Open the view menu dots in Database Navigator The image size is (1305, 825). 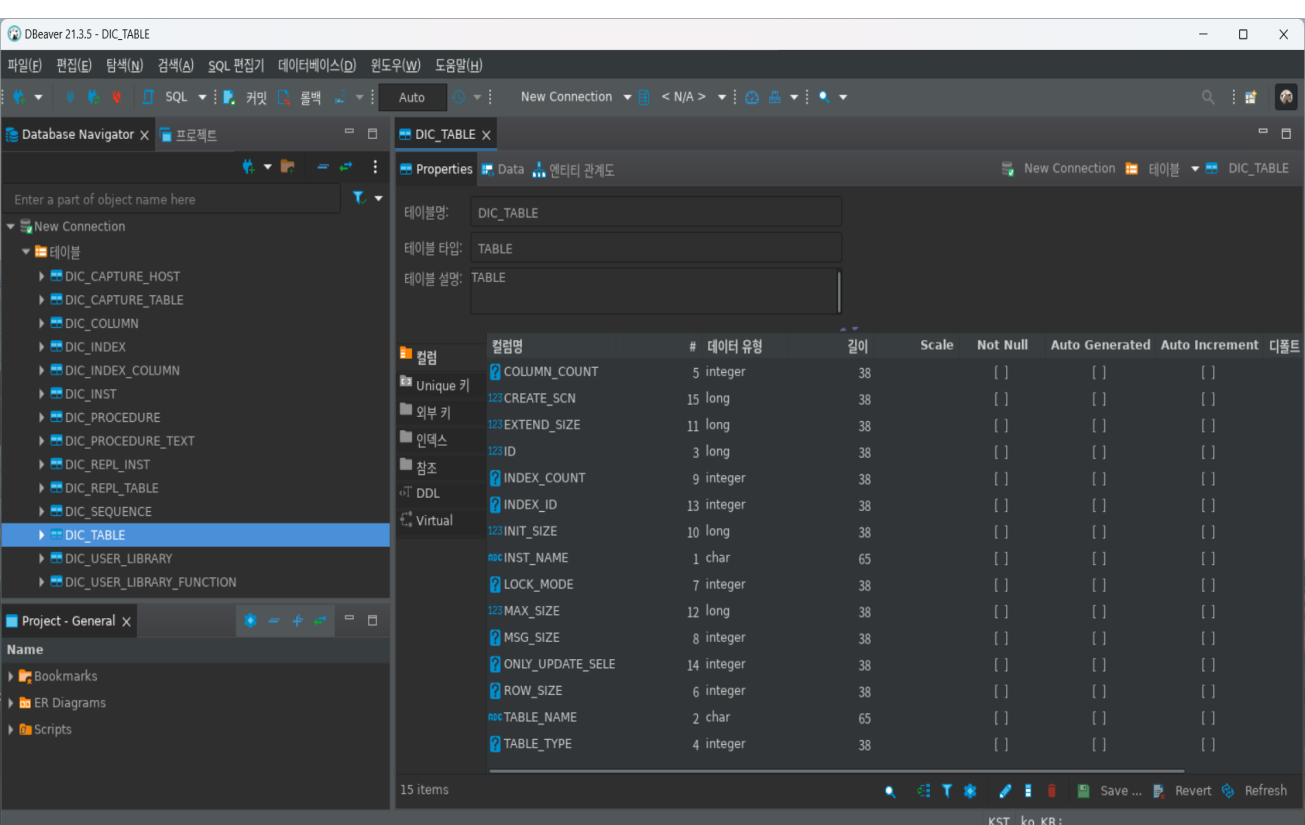[x=375, y=167]
